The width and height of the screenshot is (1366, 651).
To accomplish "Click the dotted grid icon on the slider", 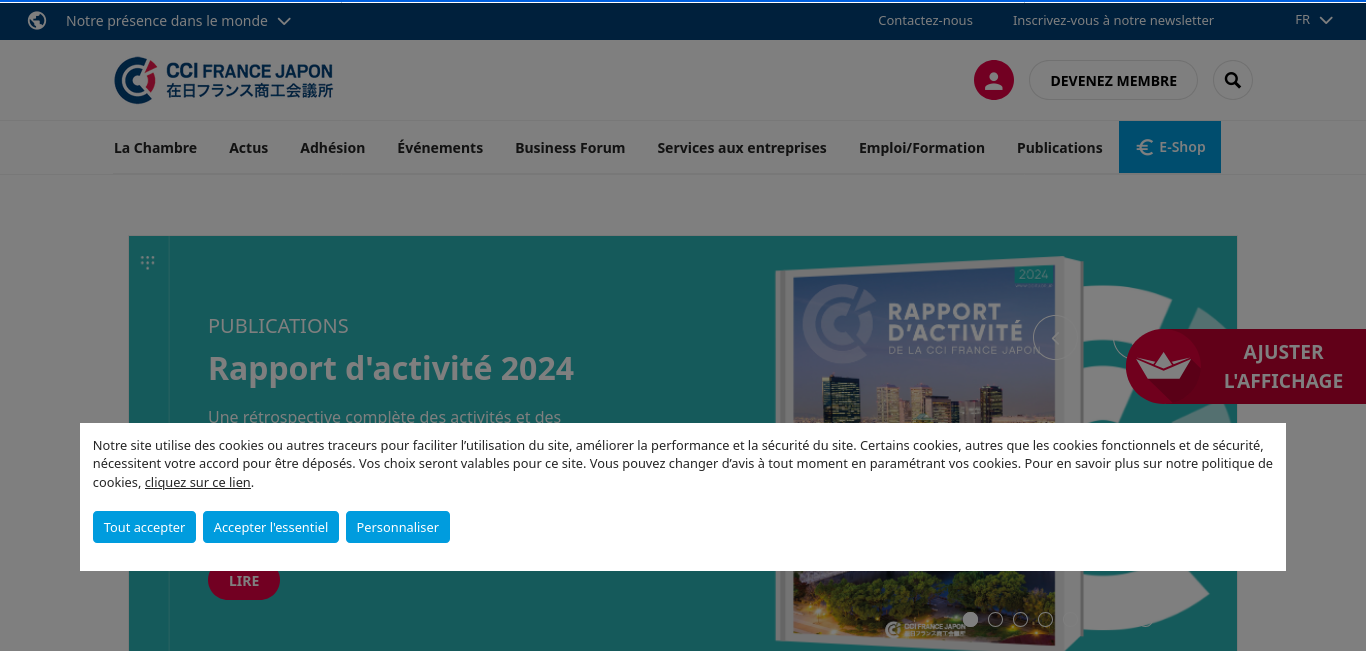I will click(x=148, y=262).
